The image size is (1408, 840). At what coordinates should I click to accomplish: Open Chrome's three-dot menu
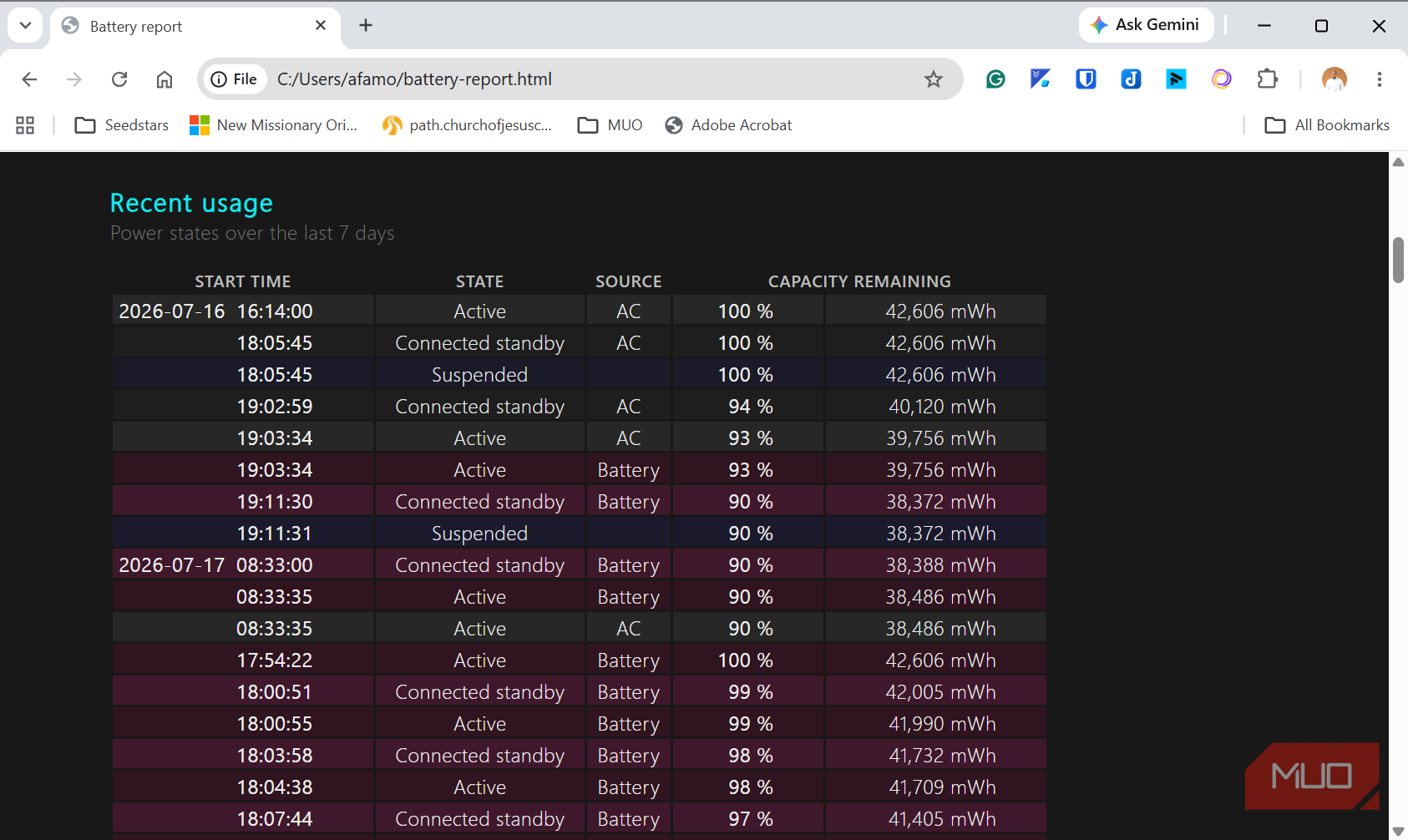(x=1380, y=79)
